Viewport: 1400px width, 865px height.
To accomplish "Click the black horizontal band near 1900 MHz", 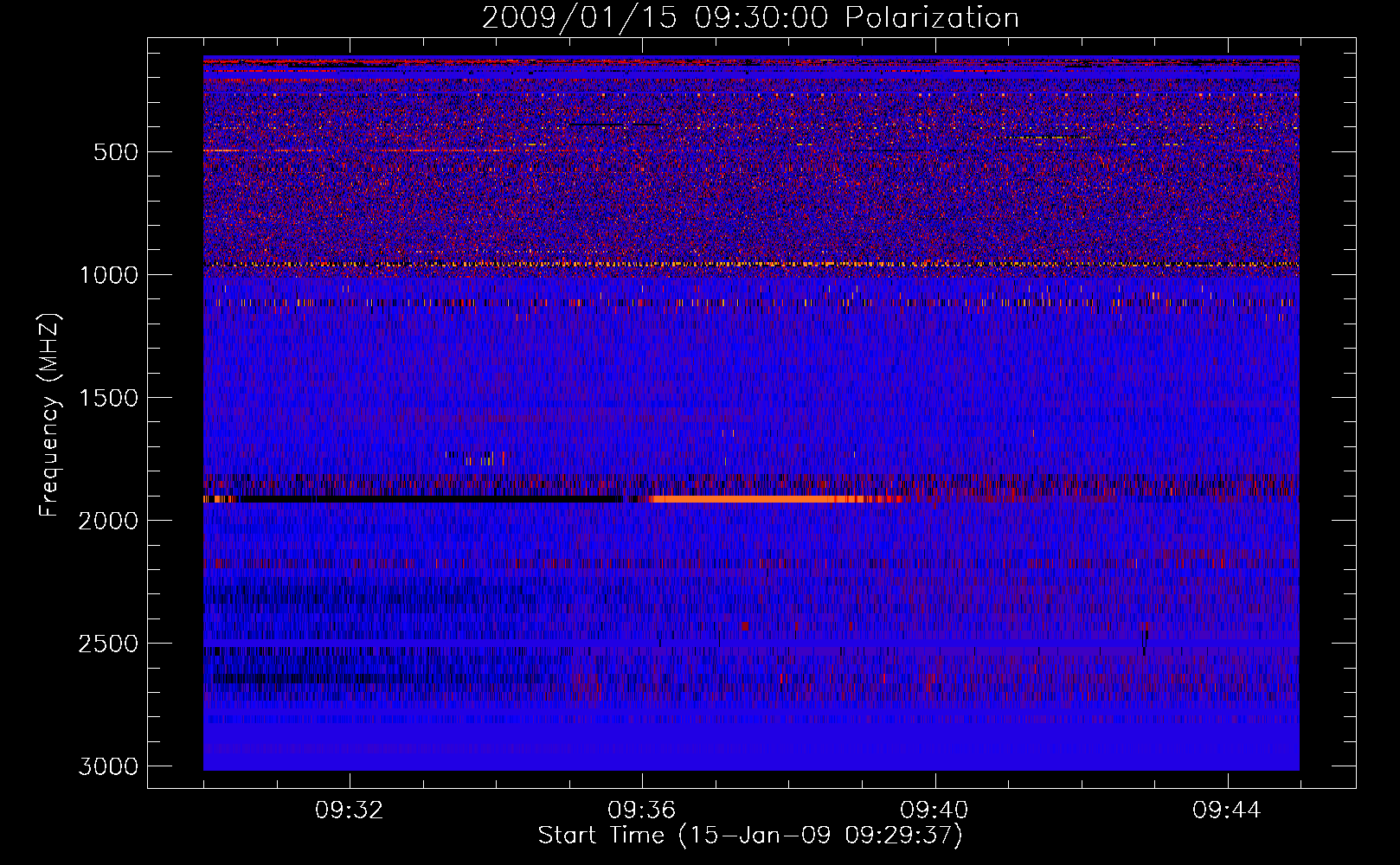I will (430, 499).
